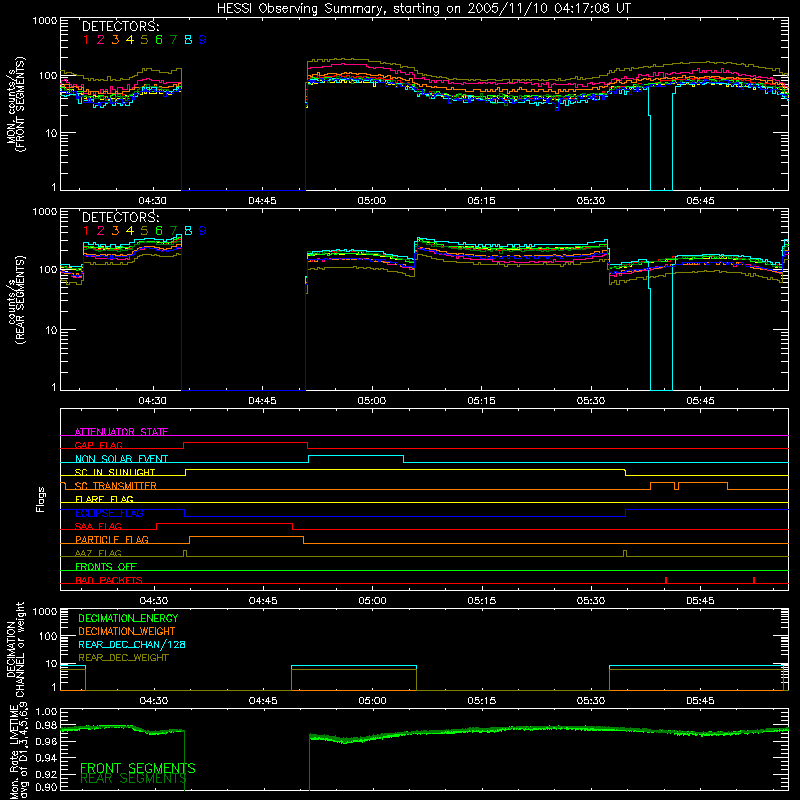Click the 1.00 y-axis label of the livetime plot

click(46, 712)
